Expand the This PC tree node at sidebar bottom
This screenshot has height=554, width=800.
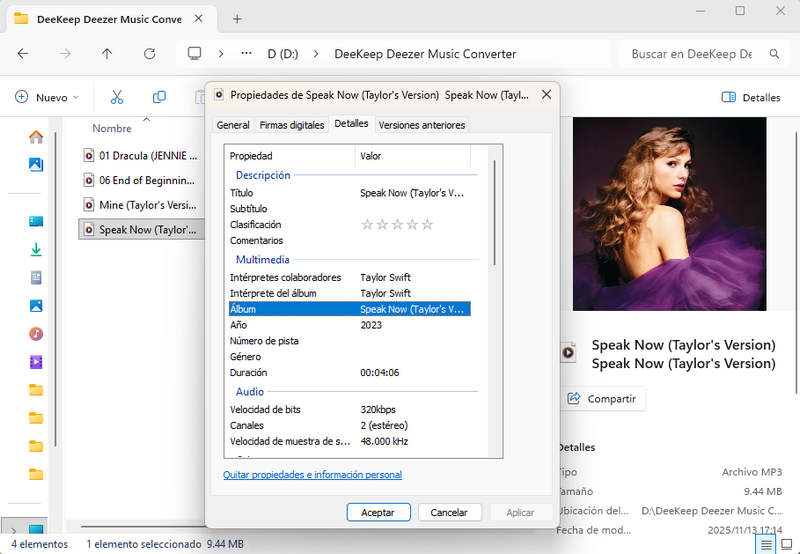pos(13,531)
